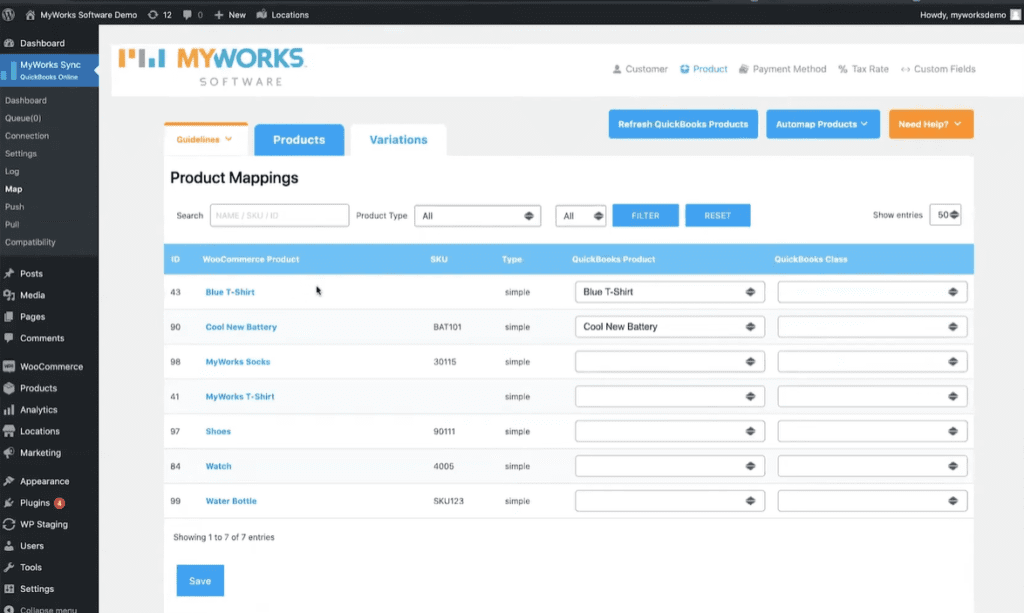1024x613 pixels.
Task: Select the SKU cell BAT101
Action: [x=447, y=326]
